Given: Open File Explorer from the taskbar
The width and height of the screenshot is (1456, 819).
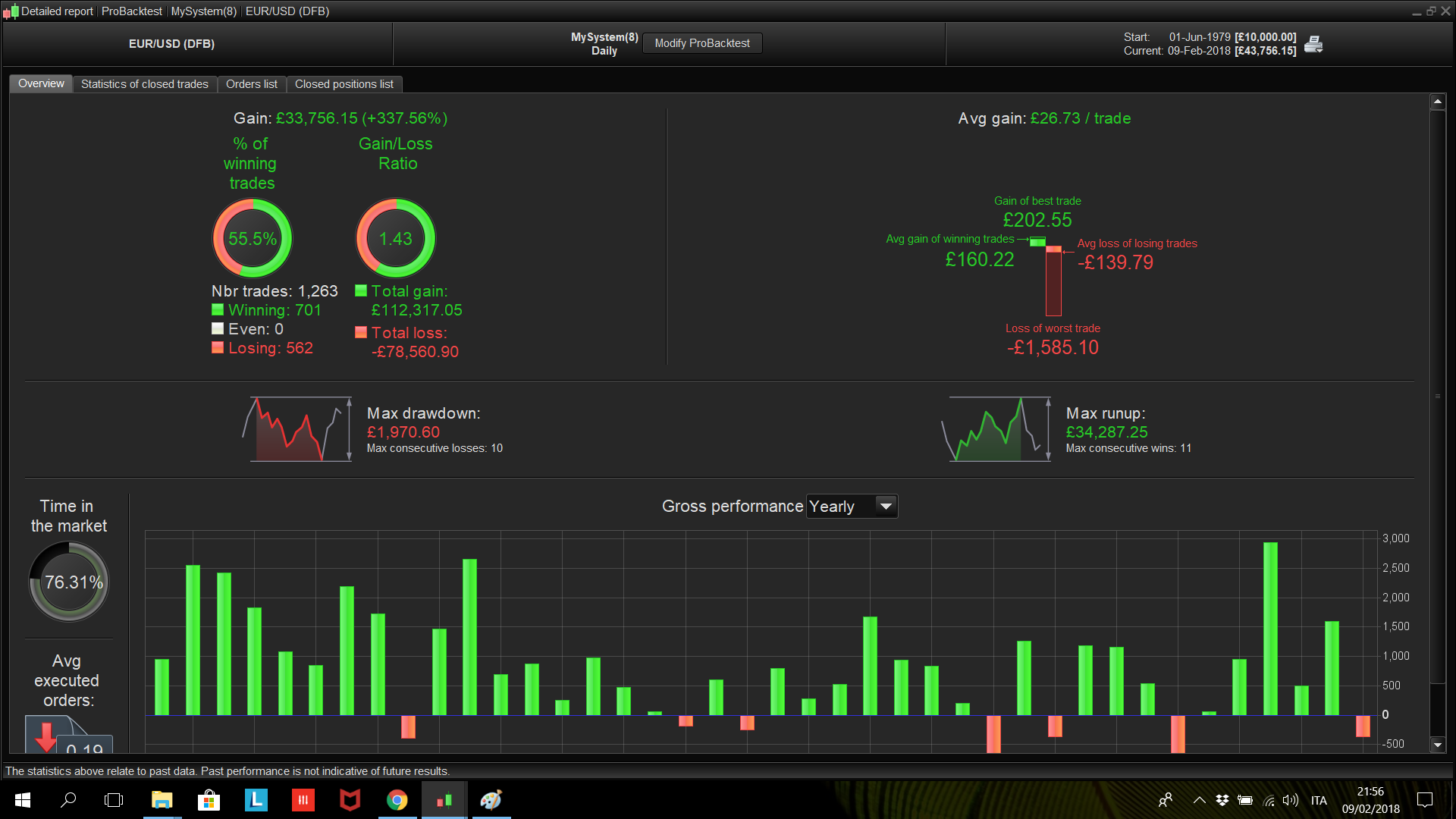Looking at the screenshot, I should tap(162, 800).
